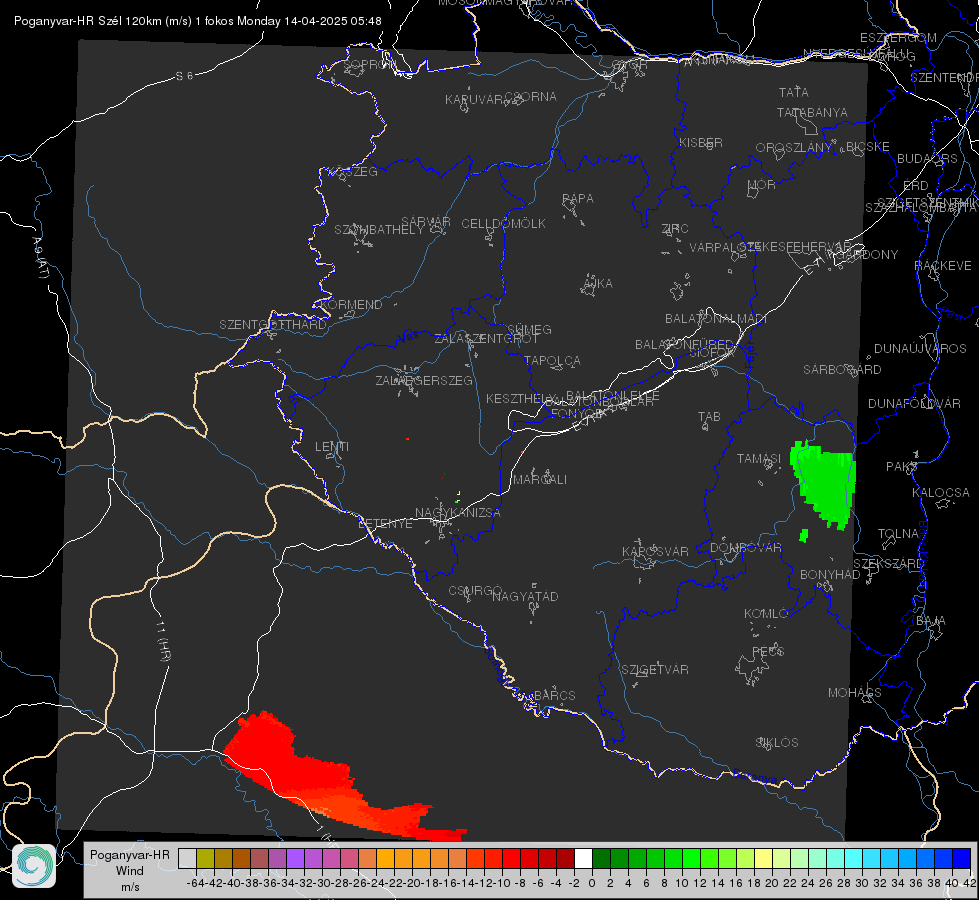Click the SARVAR city label

coord(426,222)
